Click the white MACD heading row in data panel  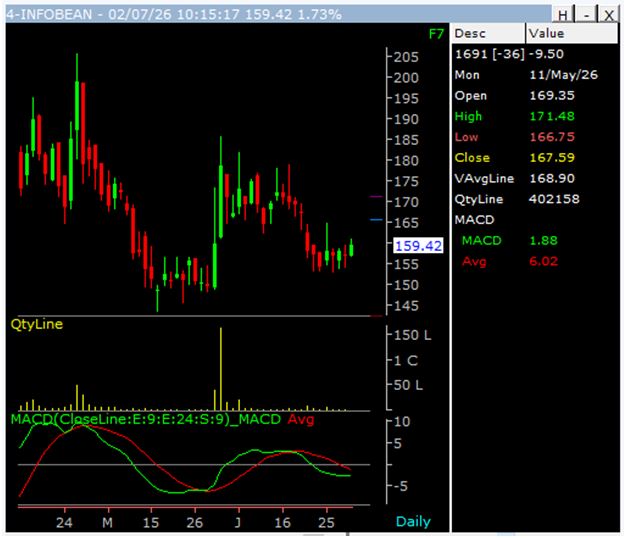click(474, 220)
